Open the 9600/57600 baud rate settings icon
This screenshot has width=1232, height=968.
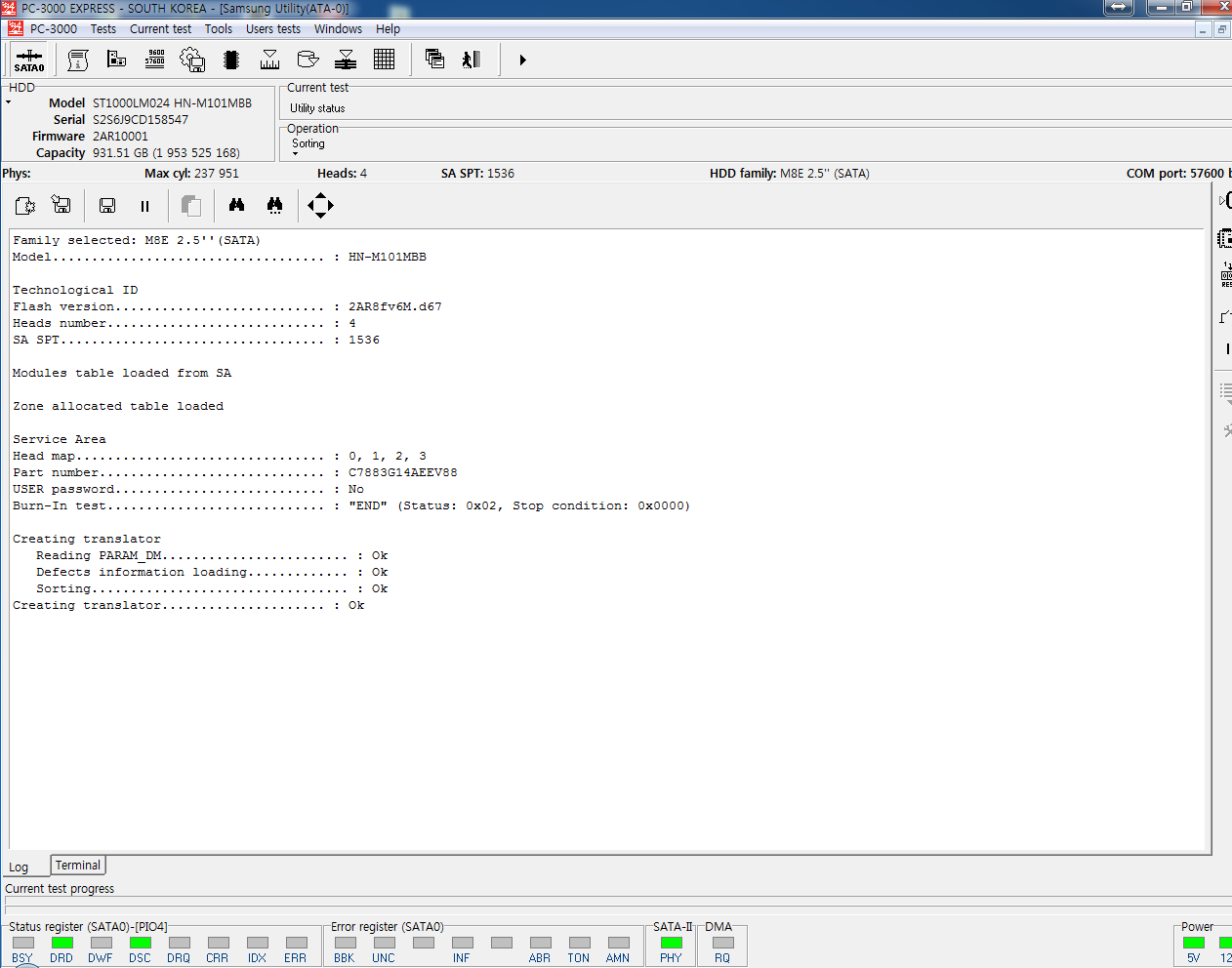[x=154, y=60]
